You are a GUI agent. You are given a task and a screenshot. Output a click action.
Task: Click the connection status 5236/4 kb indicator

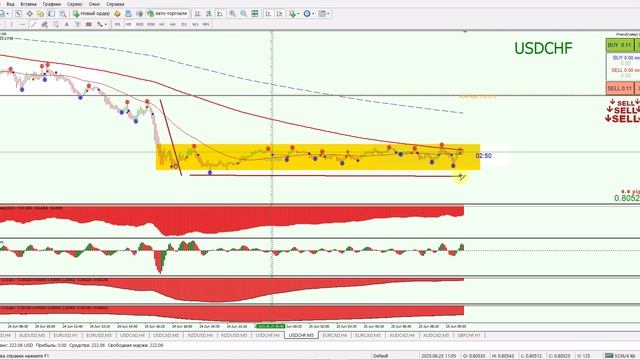tap(620, 356)
